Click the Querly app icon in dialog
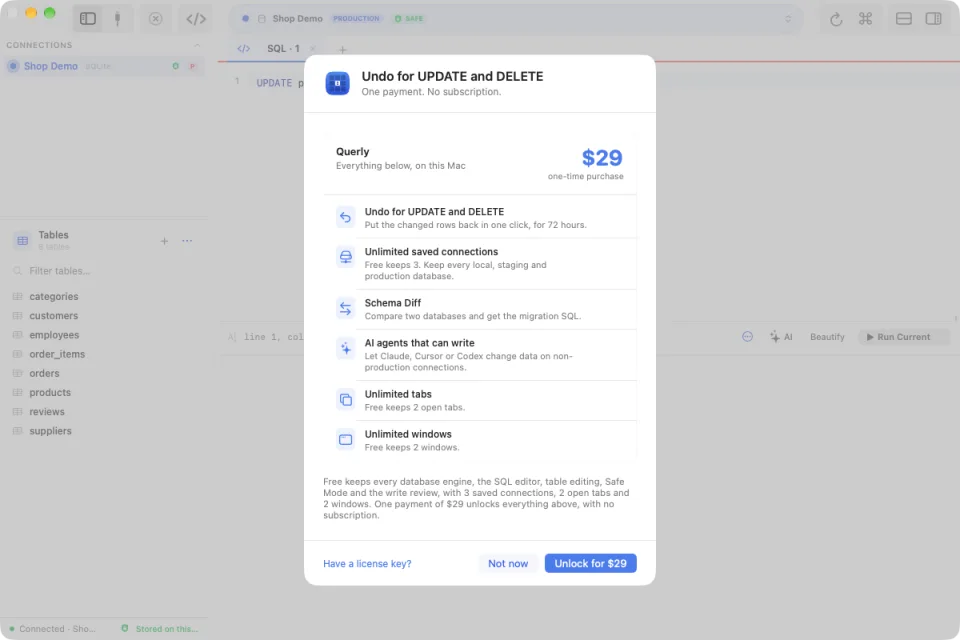 (x=337, y=83)
